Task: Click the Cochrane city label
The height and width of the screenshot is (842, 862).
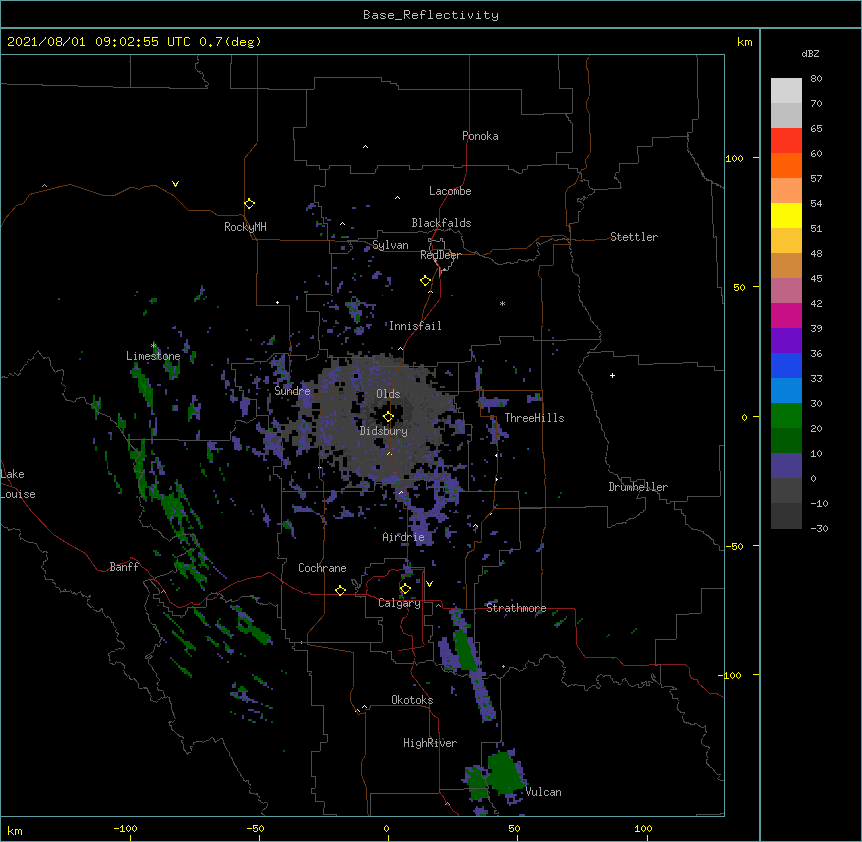Action: [322, 568]
